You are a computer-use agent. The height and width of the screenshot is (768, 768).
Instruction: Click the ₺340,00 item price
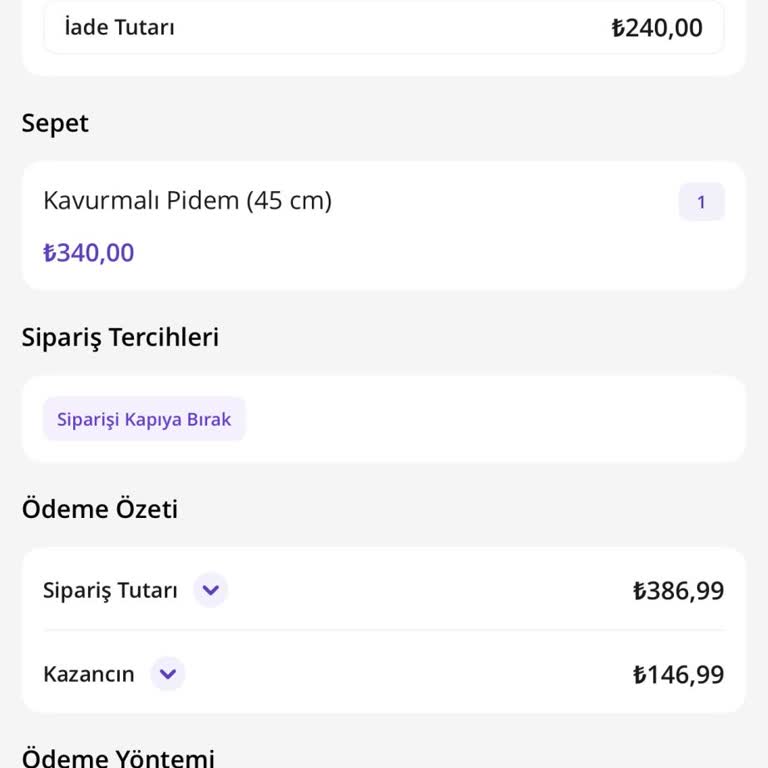88,253
